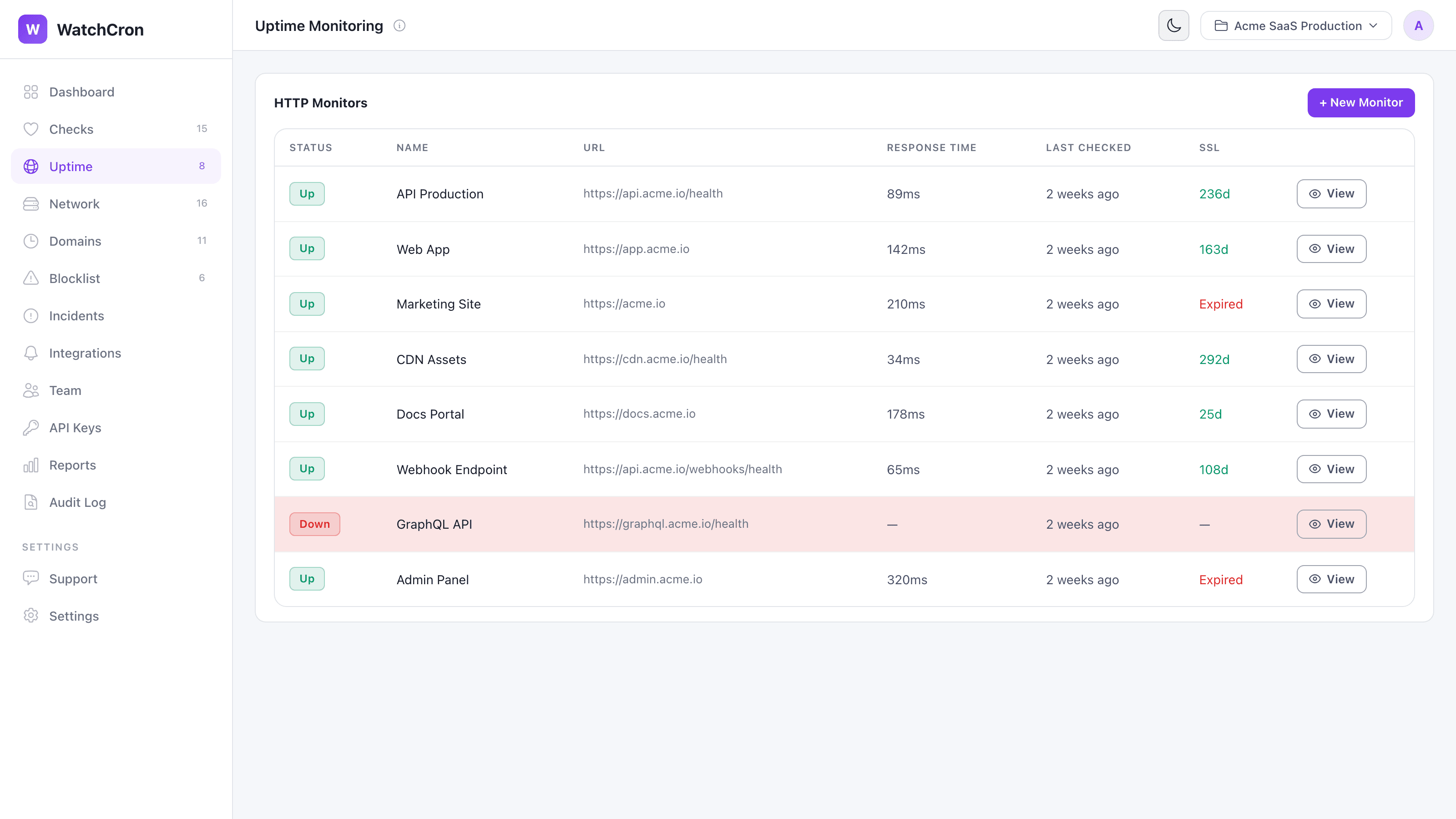View the GraphQL API monitor

click(1331, 525)
